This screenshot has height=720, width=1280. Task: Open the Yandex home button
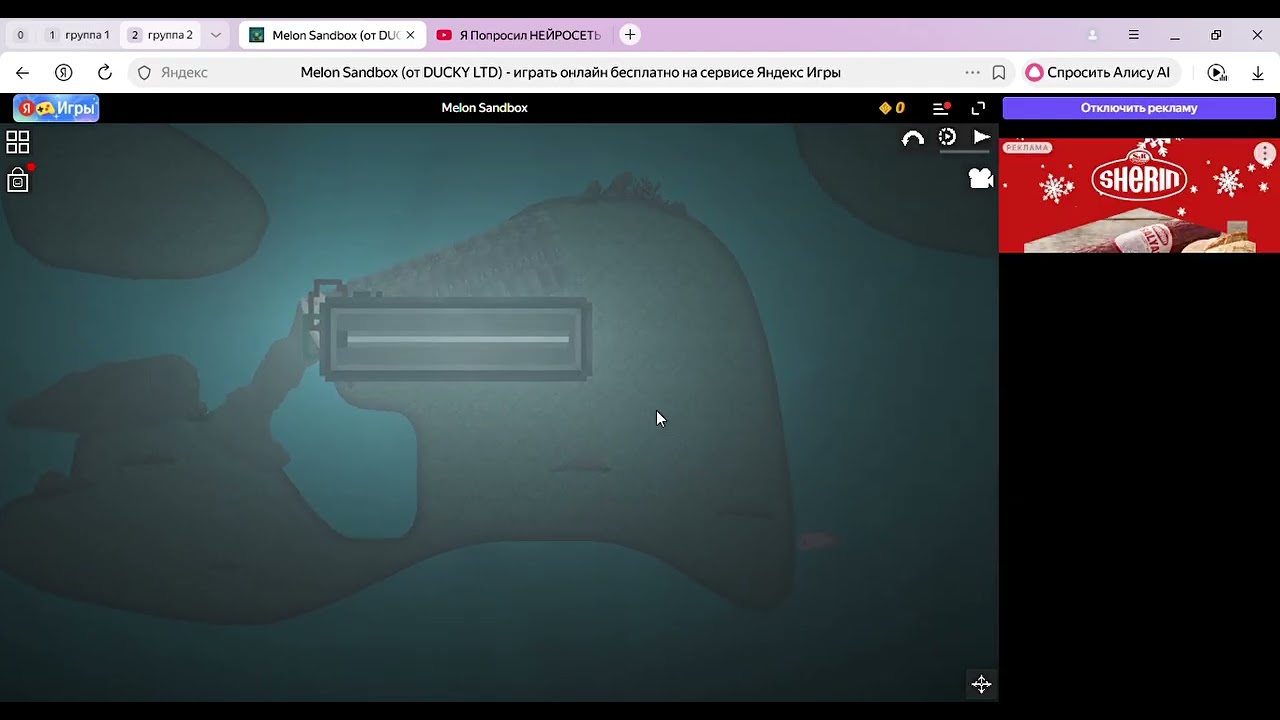pyautogui.click(x=64, y=73)
